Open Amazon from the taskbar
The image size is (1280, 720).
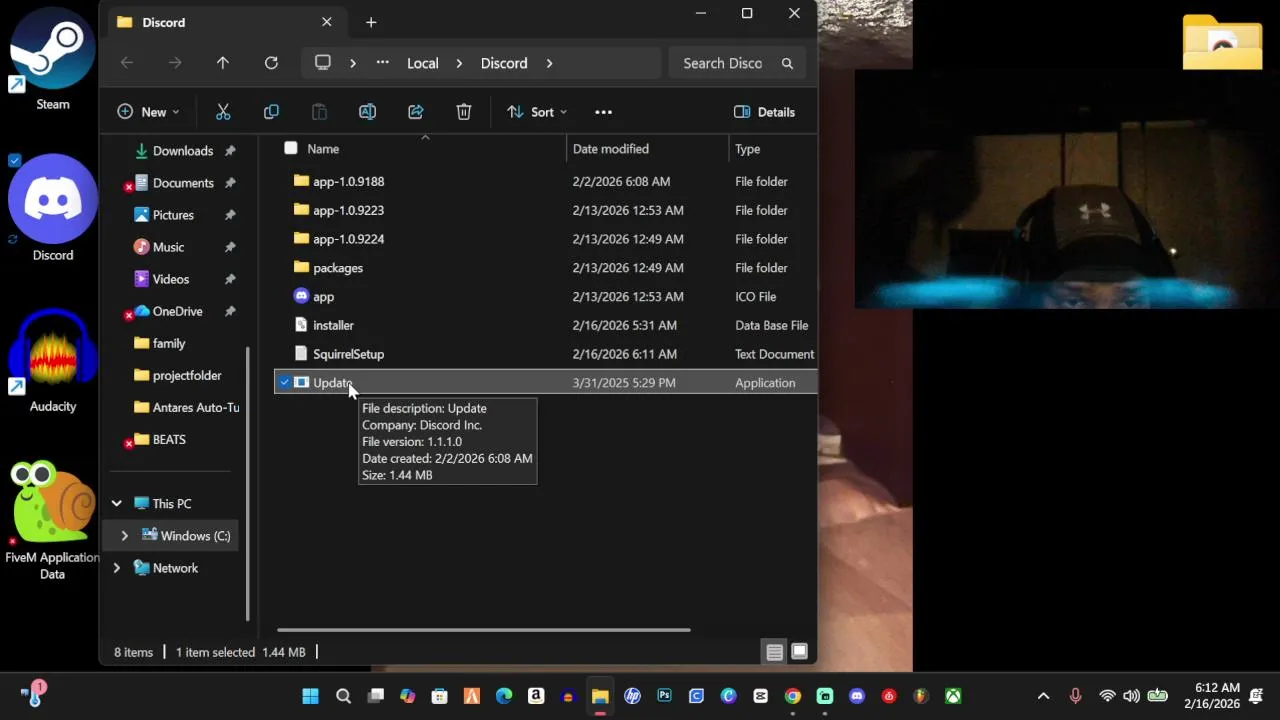pos(536,696)
